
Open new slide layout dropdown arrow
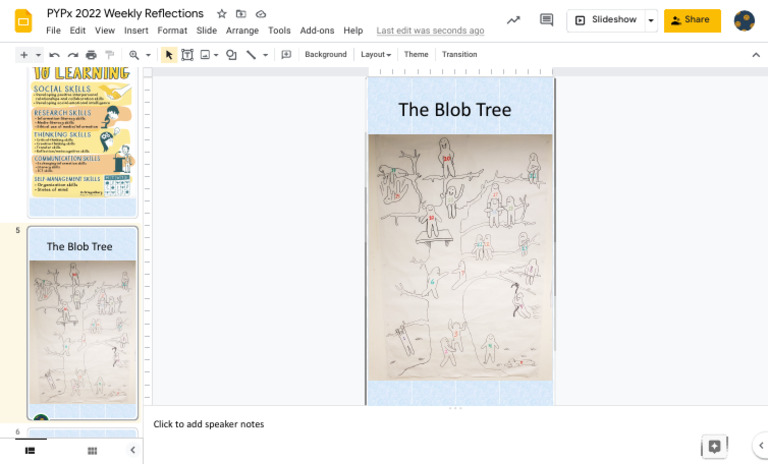(38, 55)
